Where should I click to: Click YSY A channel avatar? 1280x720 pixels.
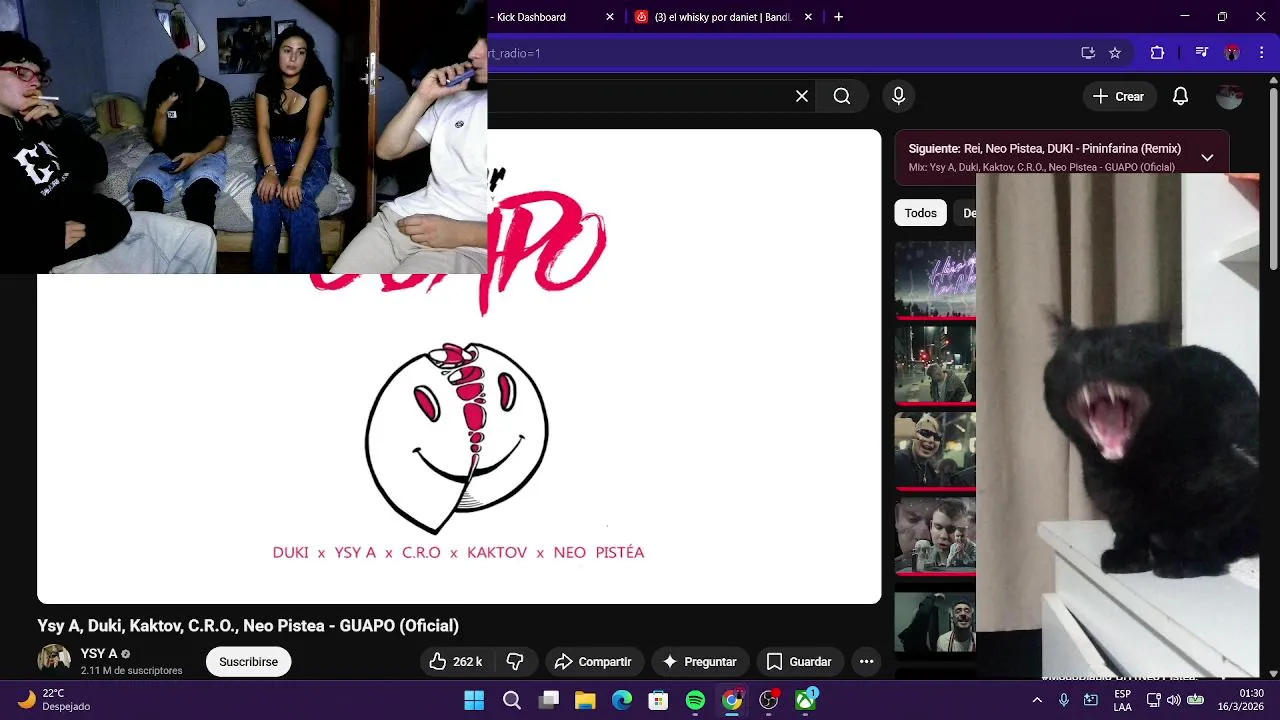click(x=54, y=660)
